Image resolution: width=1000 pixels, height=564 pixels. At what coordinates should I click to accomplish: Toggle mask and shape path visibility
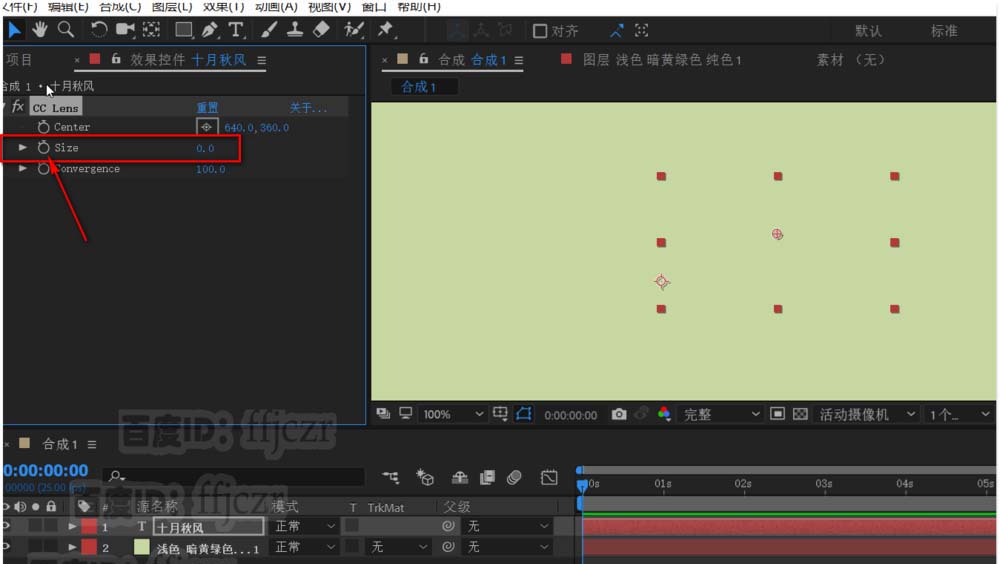coord(524,414)
